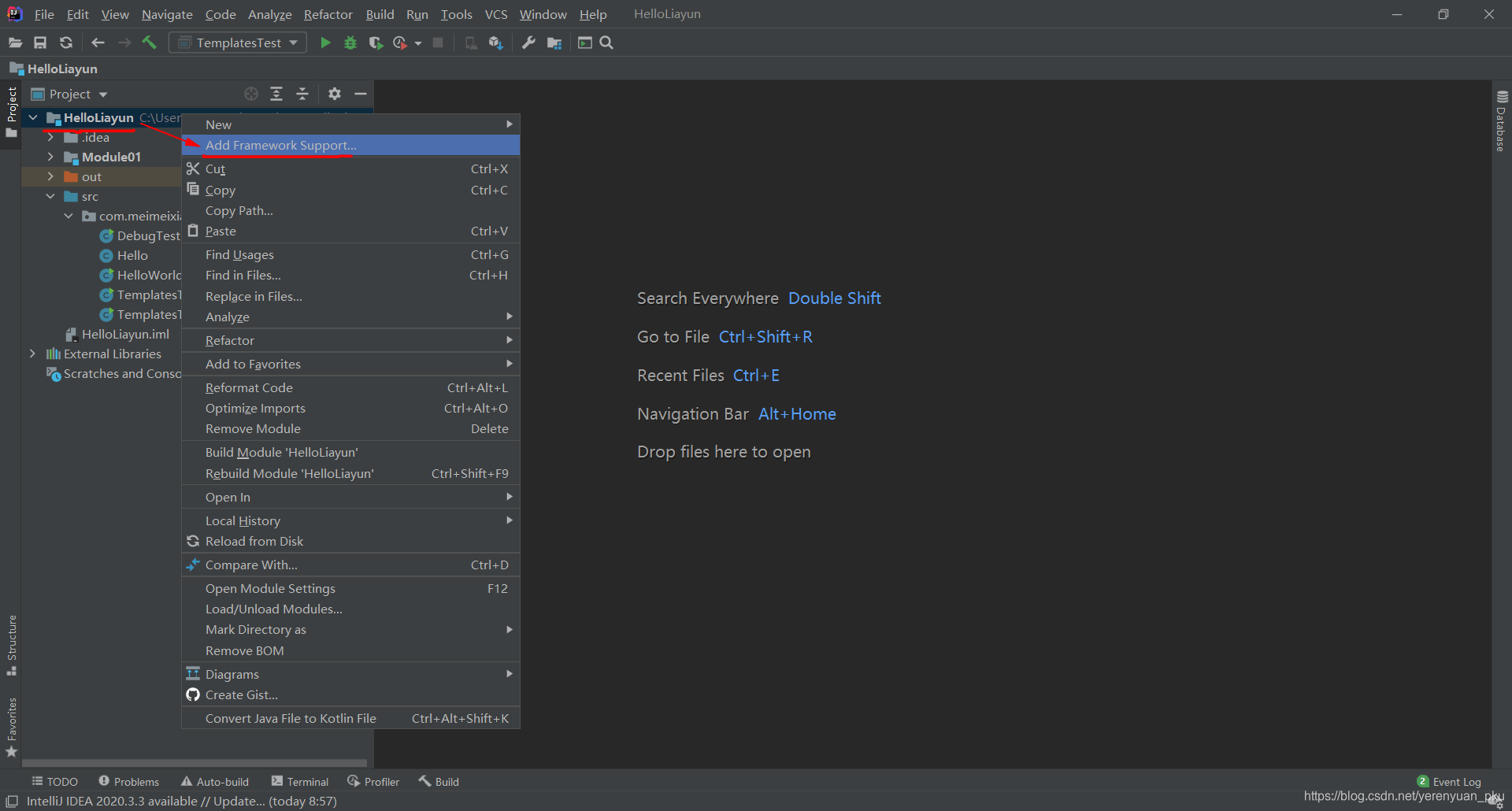Click the AVD/device manager toolbar icon
1512x811 pixels.
point(471,43)
